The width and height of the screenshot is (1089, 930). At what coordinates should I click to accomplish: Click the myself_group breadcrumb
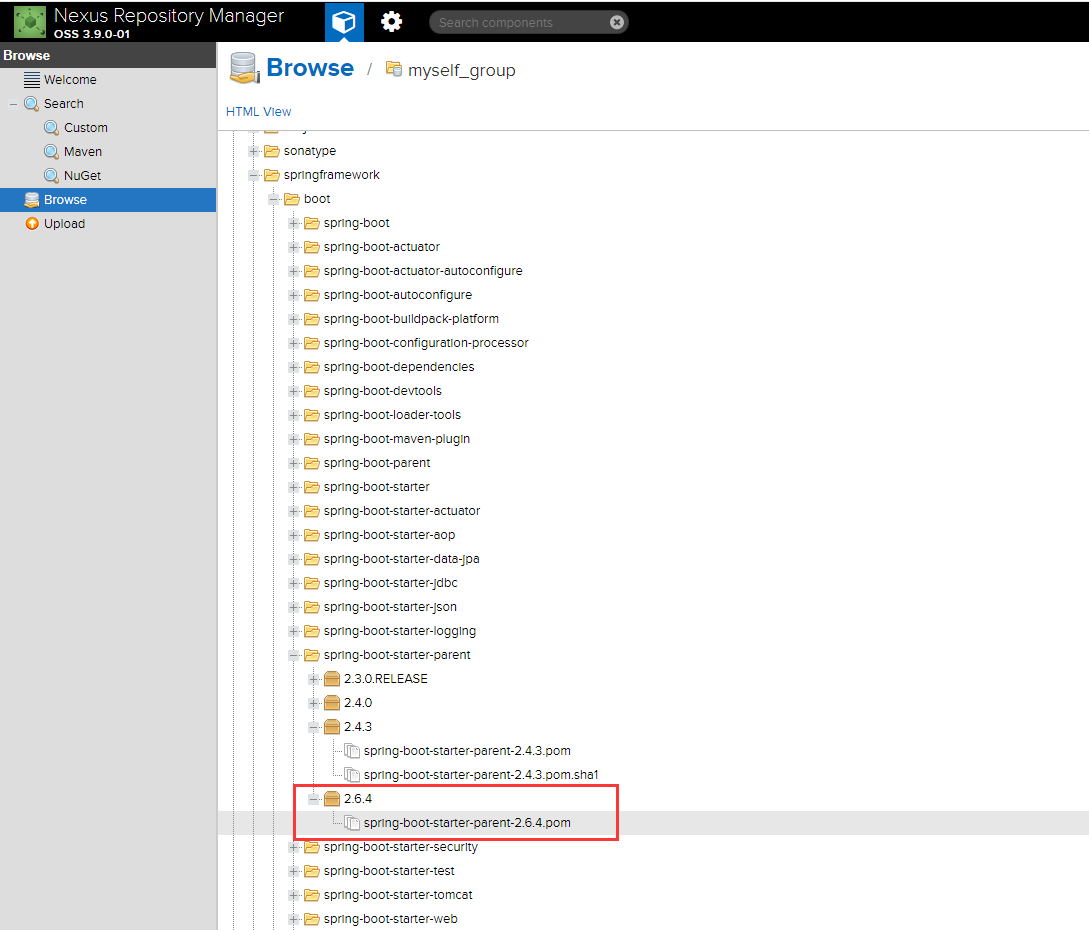(x=461, y=70)
